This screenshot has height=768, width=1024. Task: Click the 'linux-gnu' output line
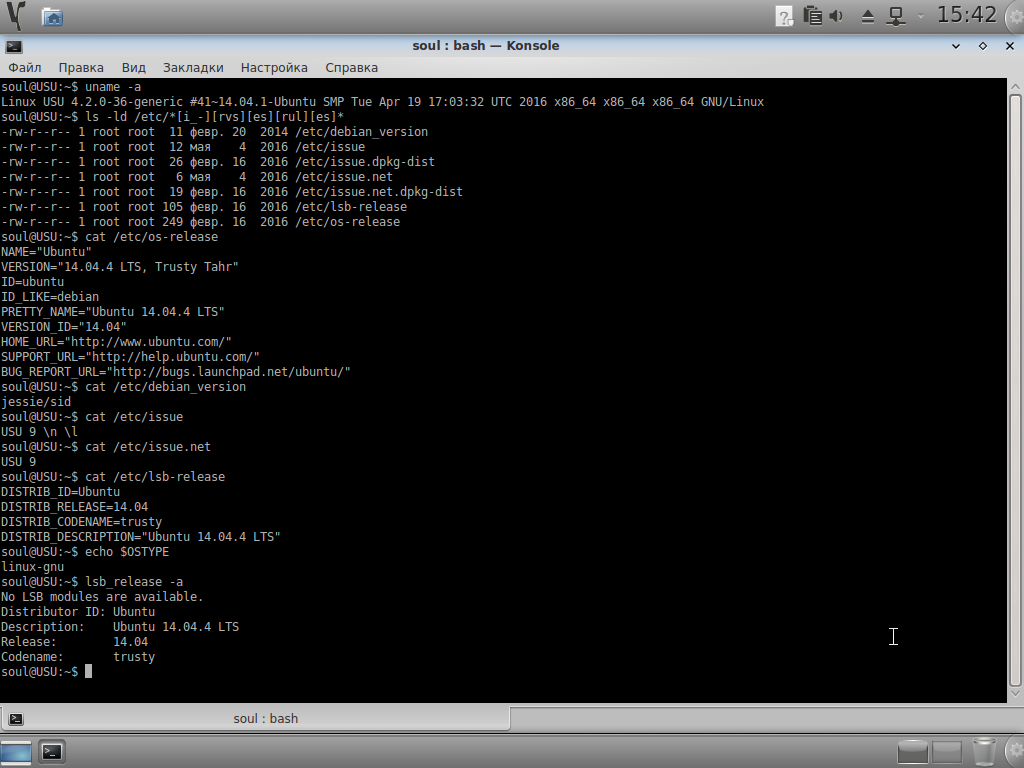tap(33, 568)
